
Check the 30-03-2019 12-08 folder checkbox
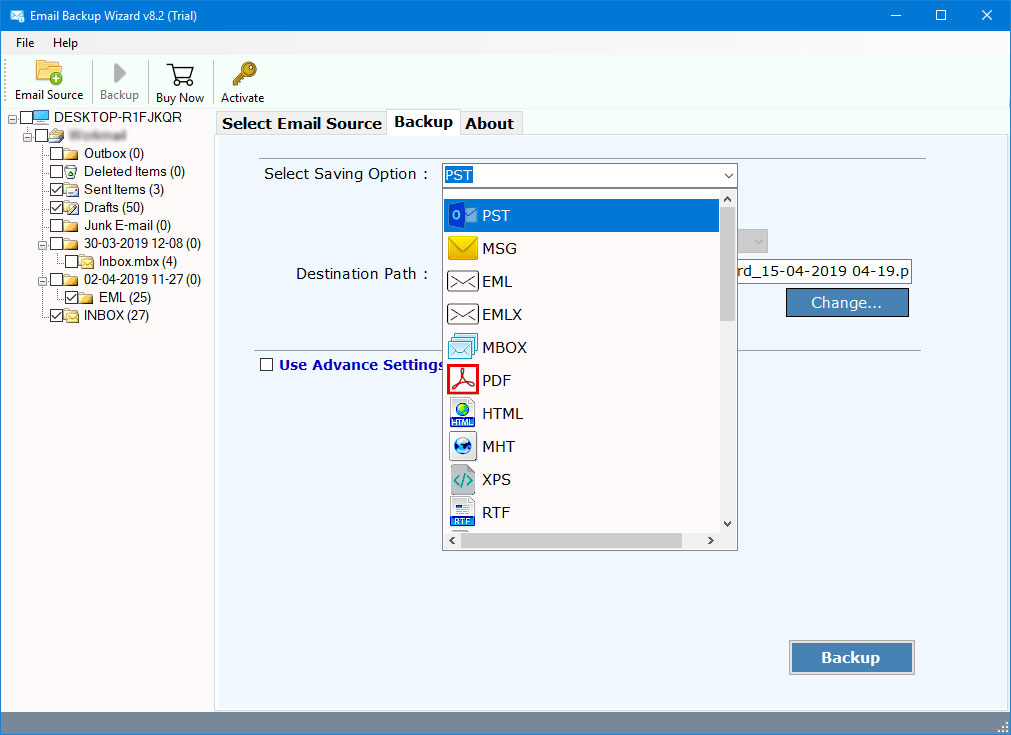tap(56, 244)
